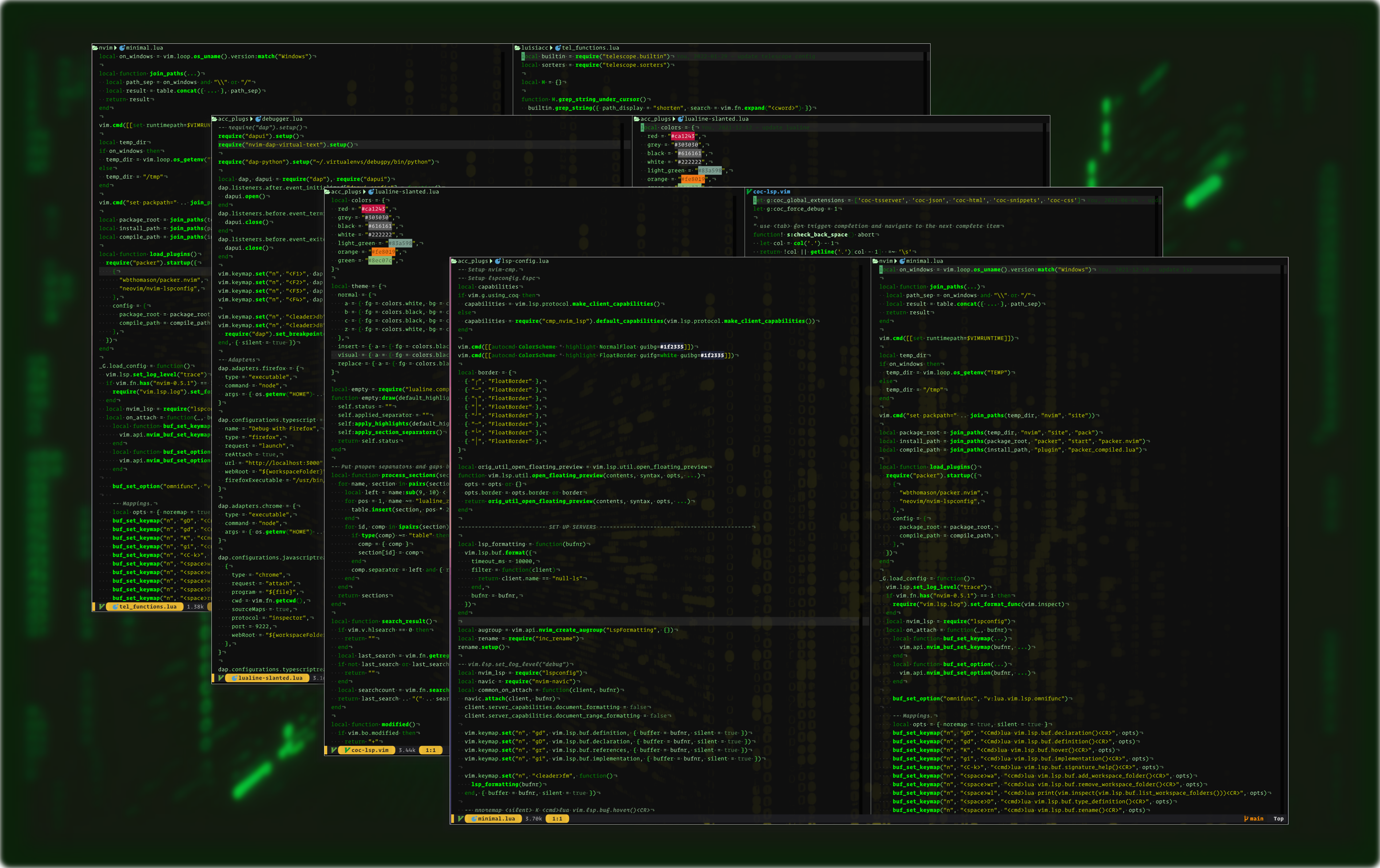Click the Lua icon inside tel_functions.lua status pill
Image resolution: width=1380 pixels, height=868 pixels.
point(116,607)
